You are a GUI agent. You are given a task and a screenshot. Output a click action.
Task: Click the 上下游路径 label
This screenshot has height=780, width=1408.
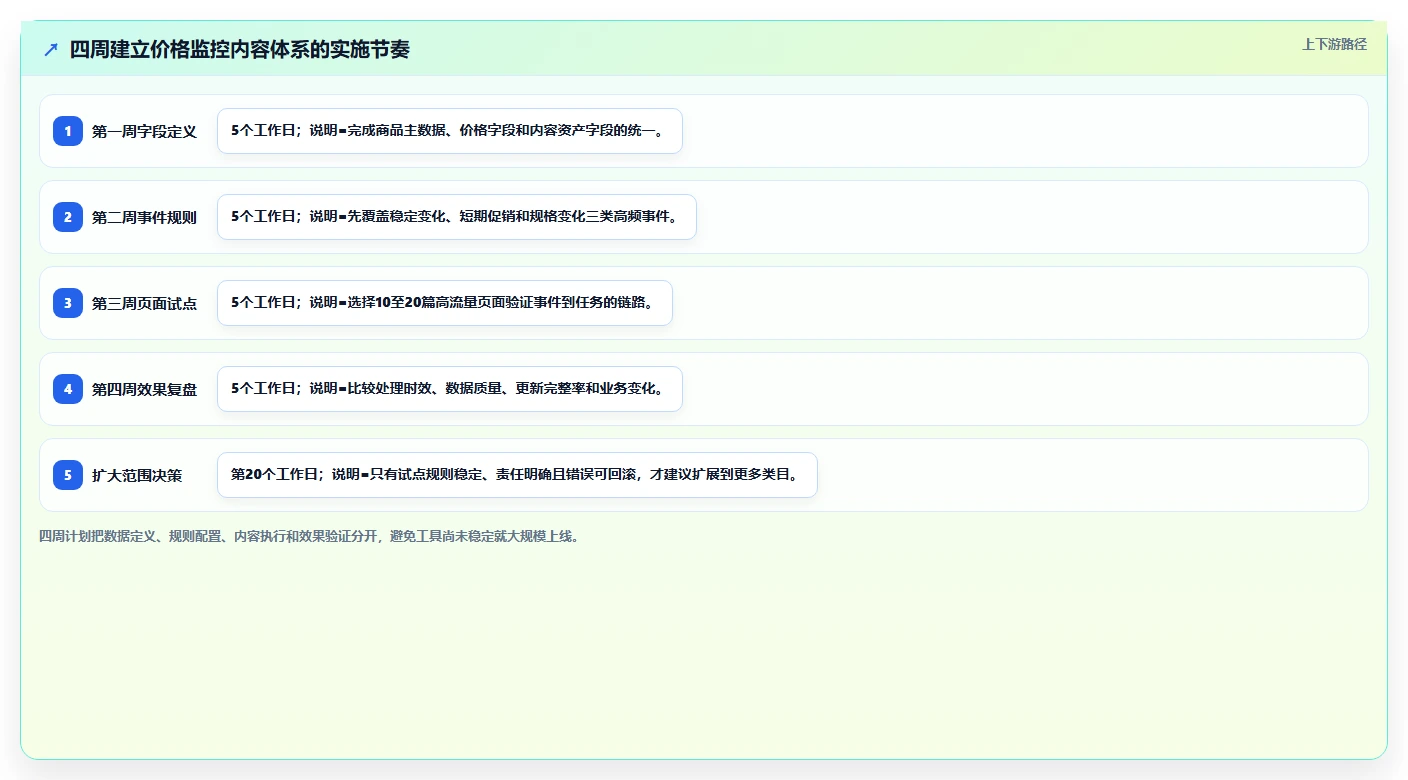[x=1334, y=44]
